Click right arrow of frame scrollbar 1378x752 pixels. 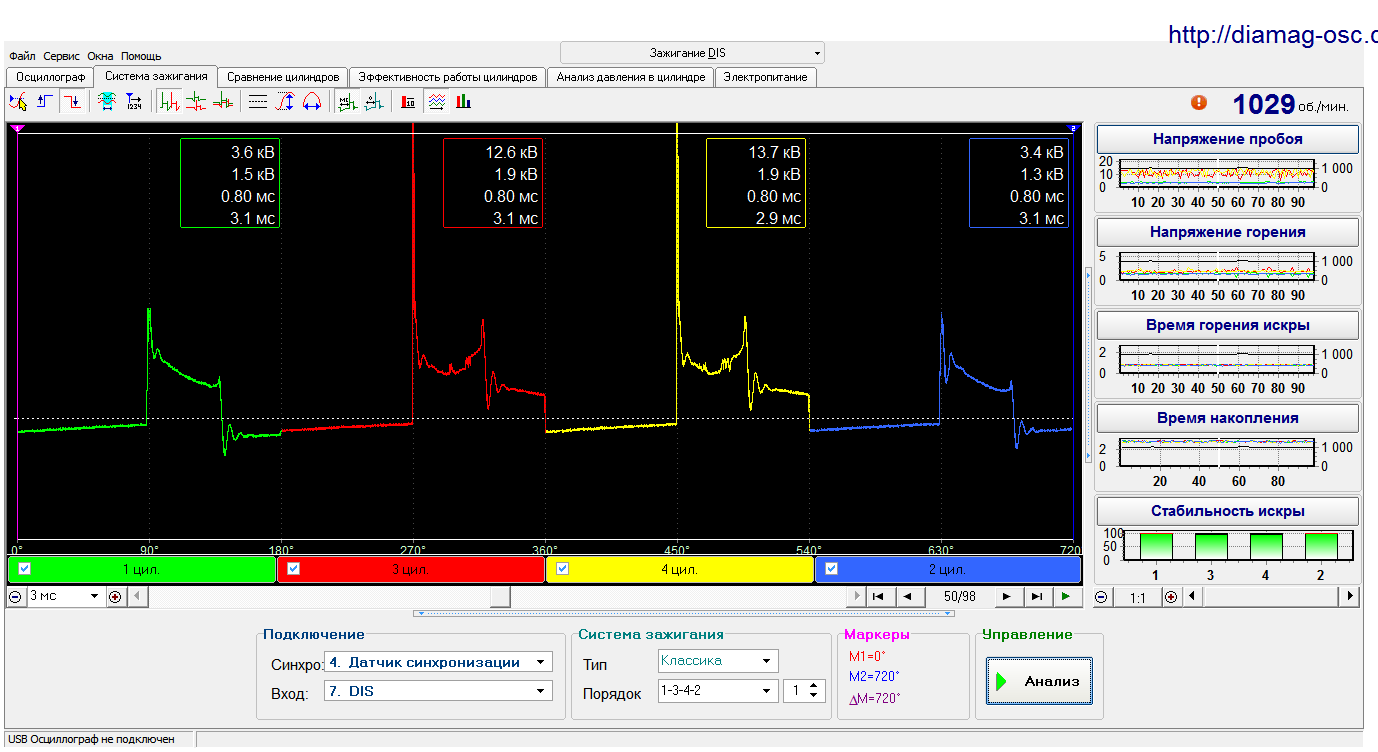(x=855, y=596)
